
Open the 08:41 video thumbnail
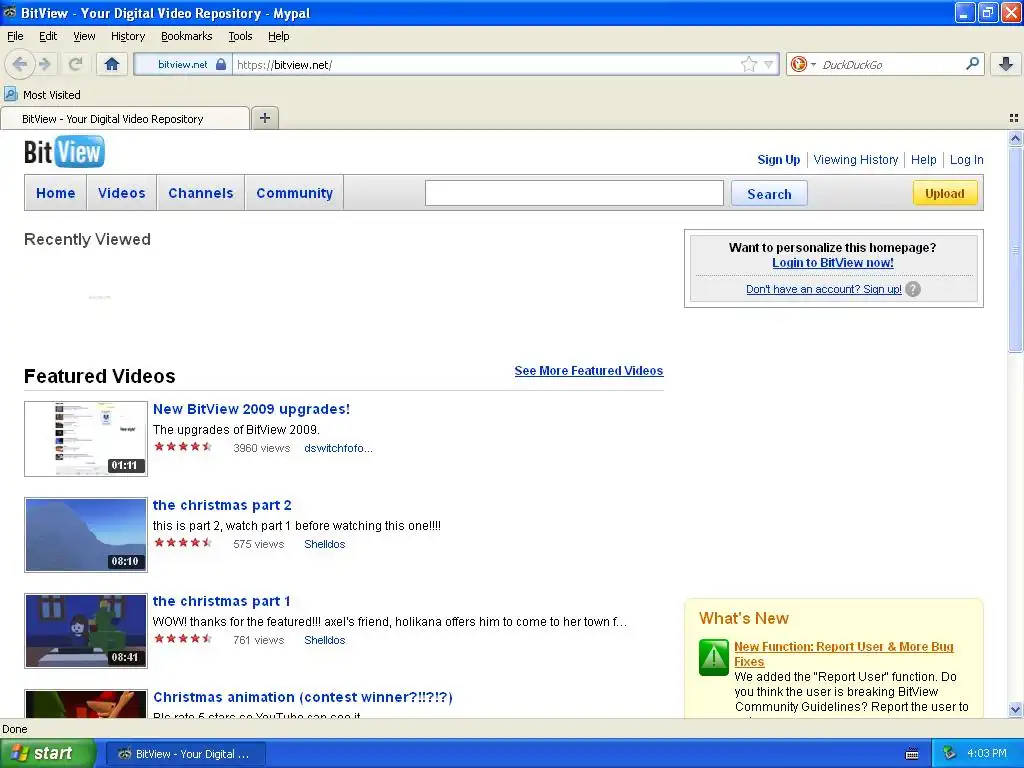(x=86, y=631)
